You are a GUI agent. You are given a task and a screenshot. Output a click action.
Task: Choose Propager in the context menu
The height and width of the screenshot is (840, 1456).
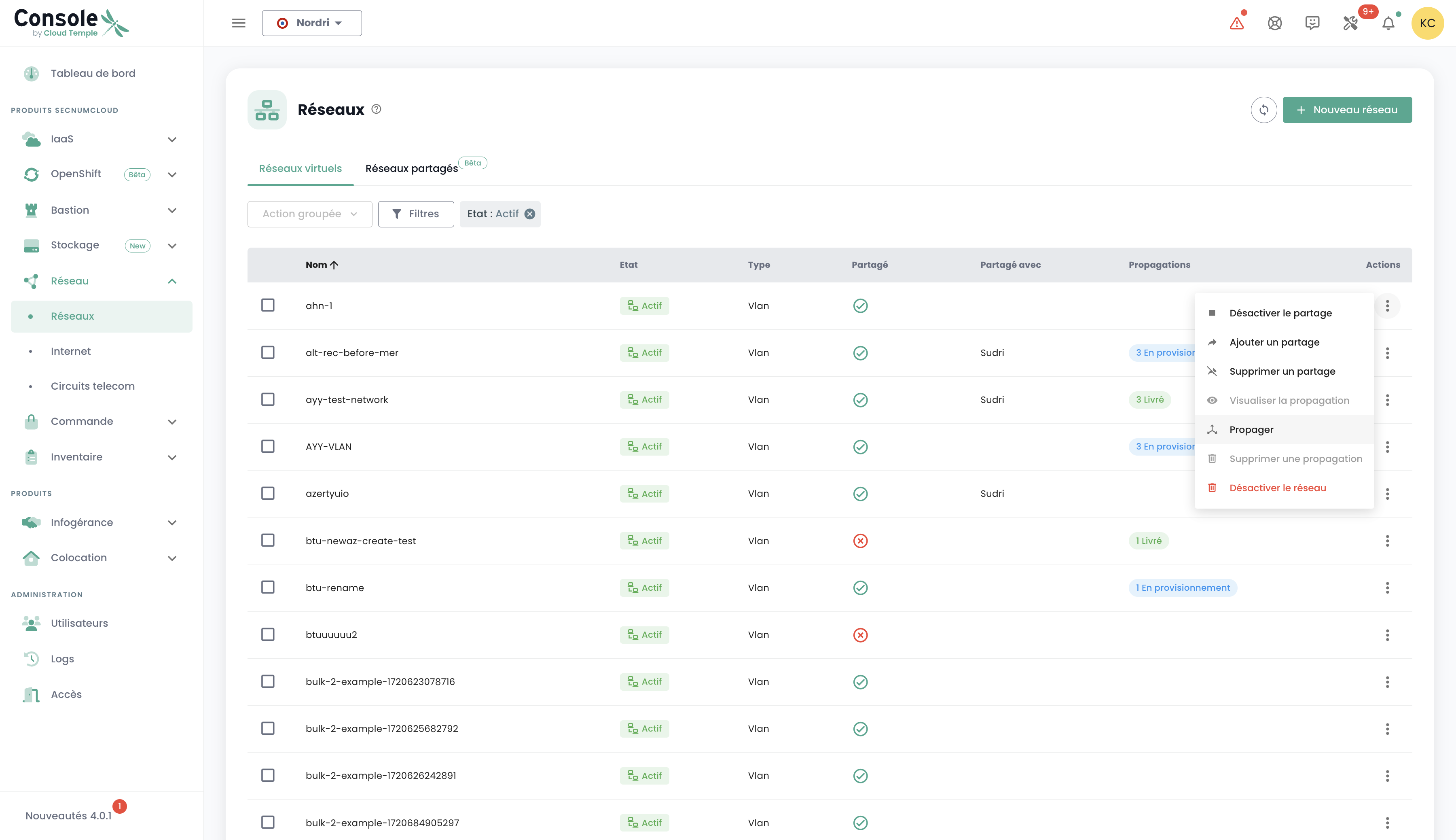1251,430
